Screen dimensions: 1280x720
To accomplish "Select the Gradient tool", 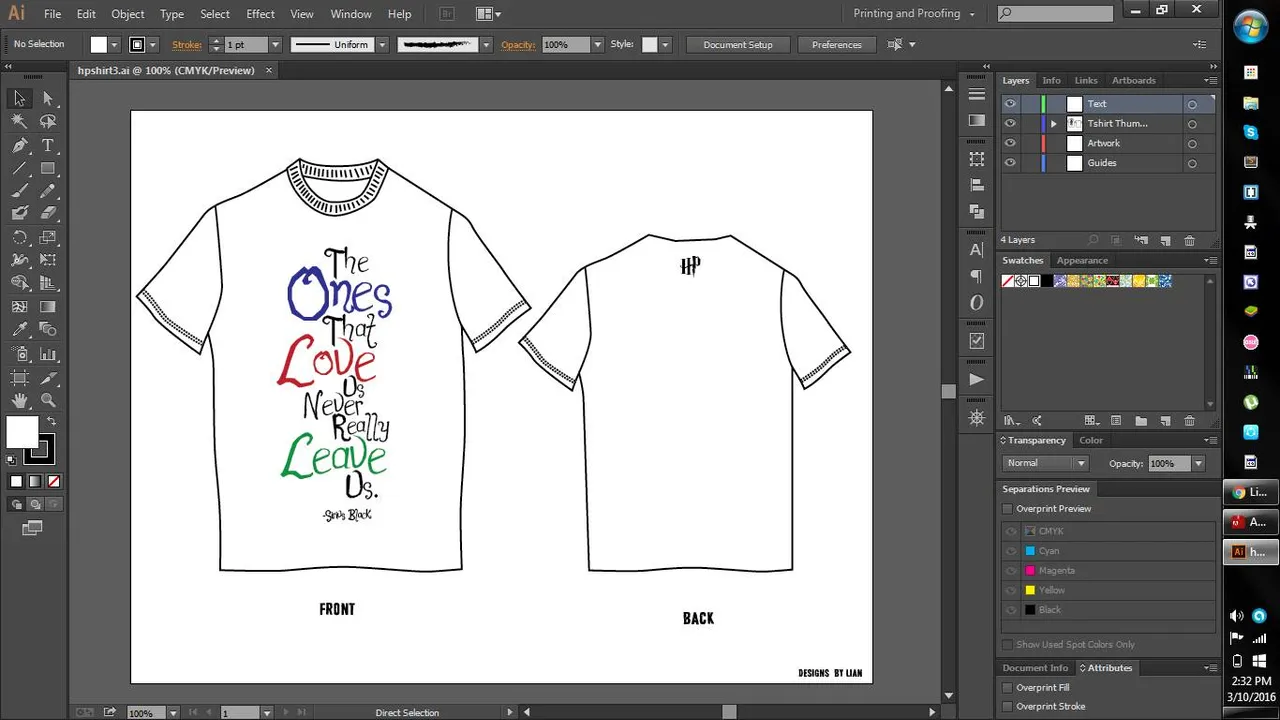I will tap(47, 306).
